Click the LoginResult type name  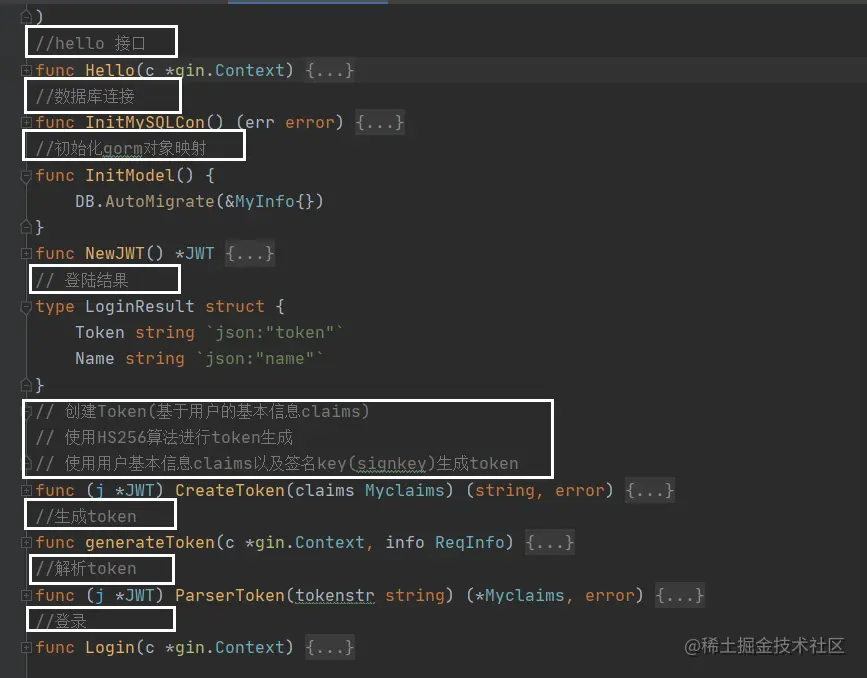click(x=140, y=306)
